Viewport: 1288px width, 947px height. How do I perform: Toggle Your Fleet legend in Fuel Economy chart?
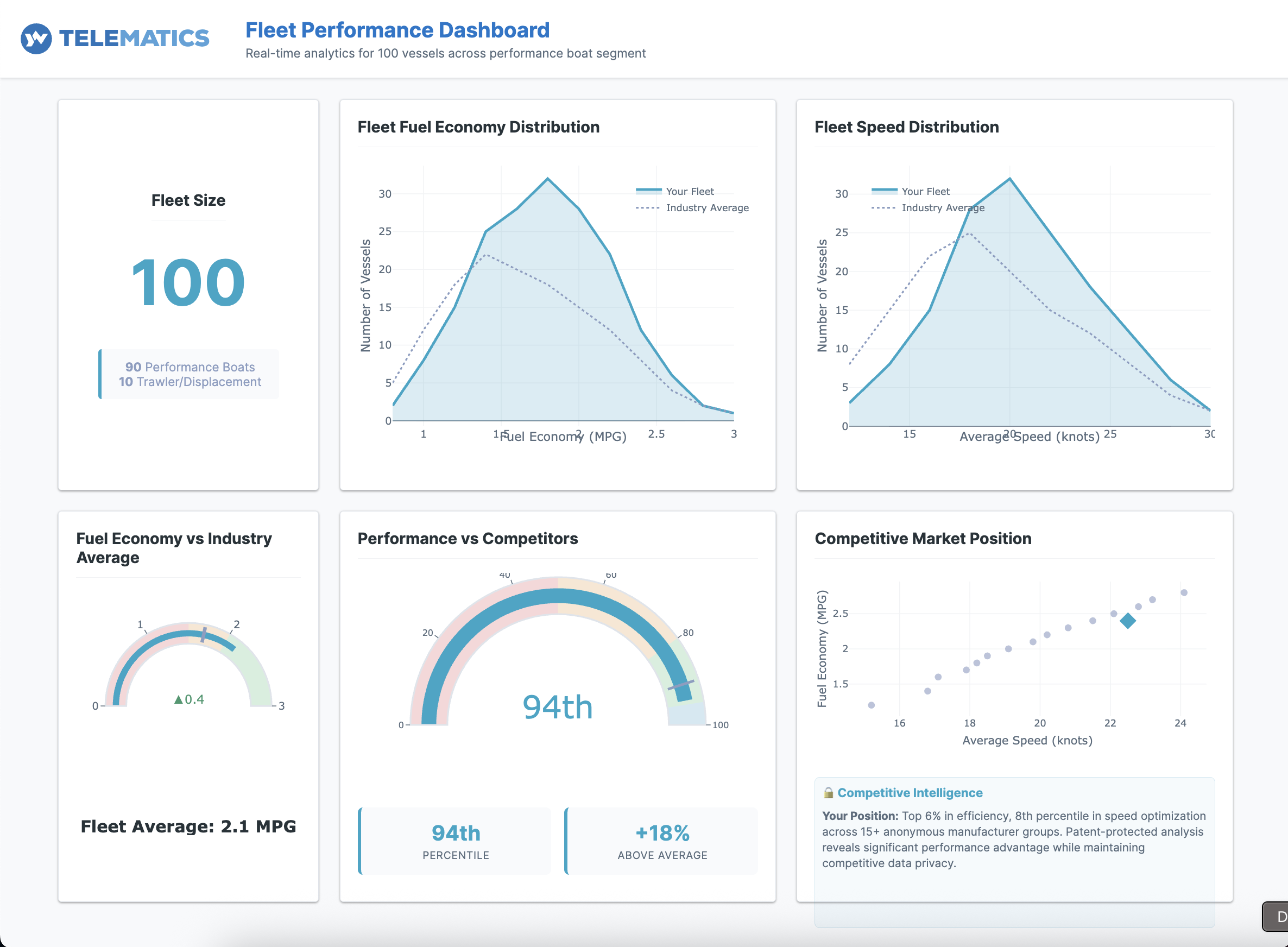(688, 191)
